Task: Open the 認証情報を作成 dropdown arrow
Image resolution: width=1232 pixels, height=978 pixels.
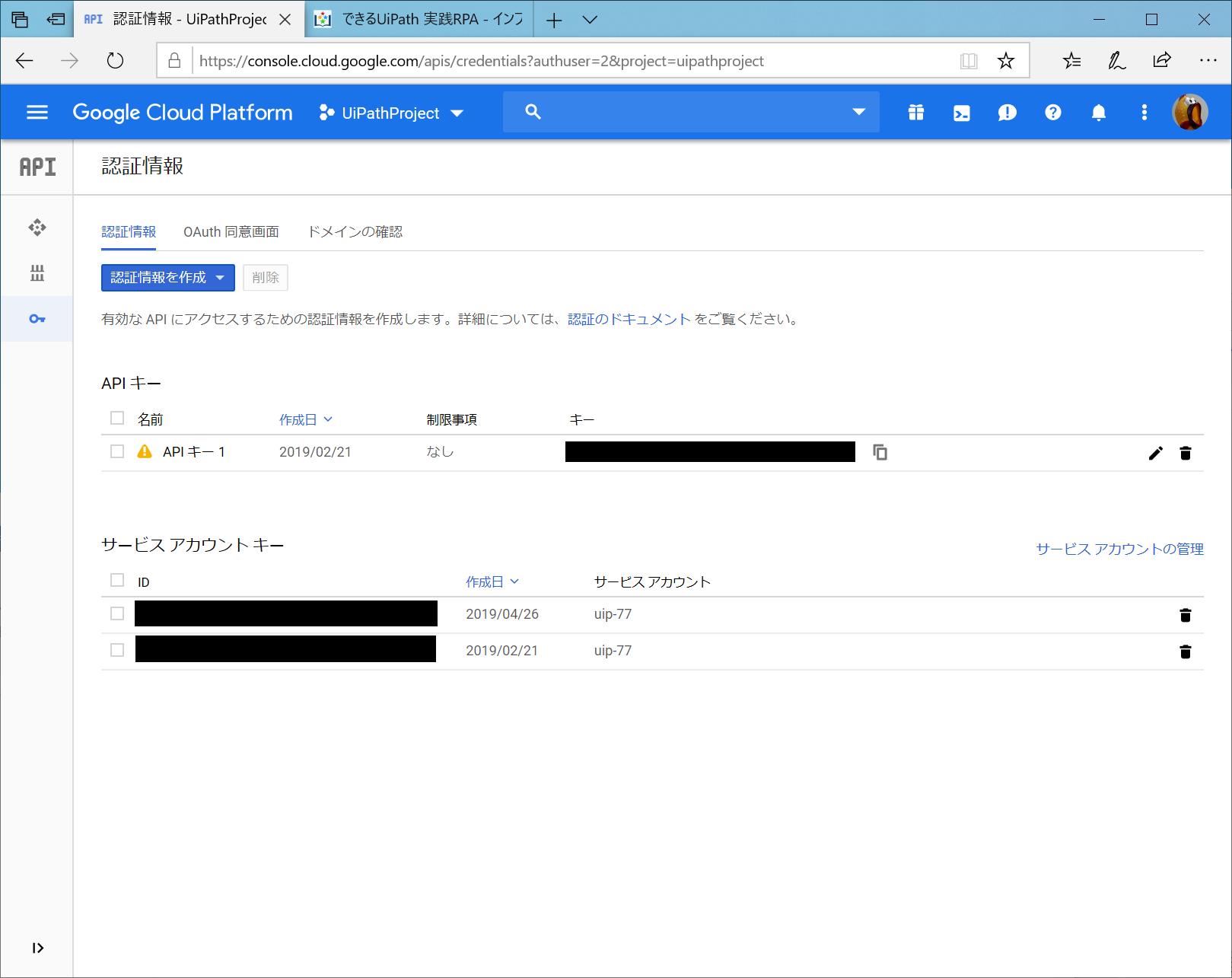Action: [x=221, y=277]
